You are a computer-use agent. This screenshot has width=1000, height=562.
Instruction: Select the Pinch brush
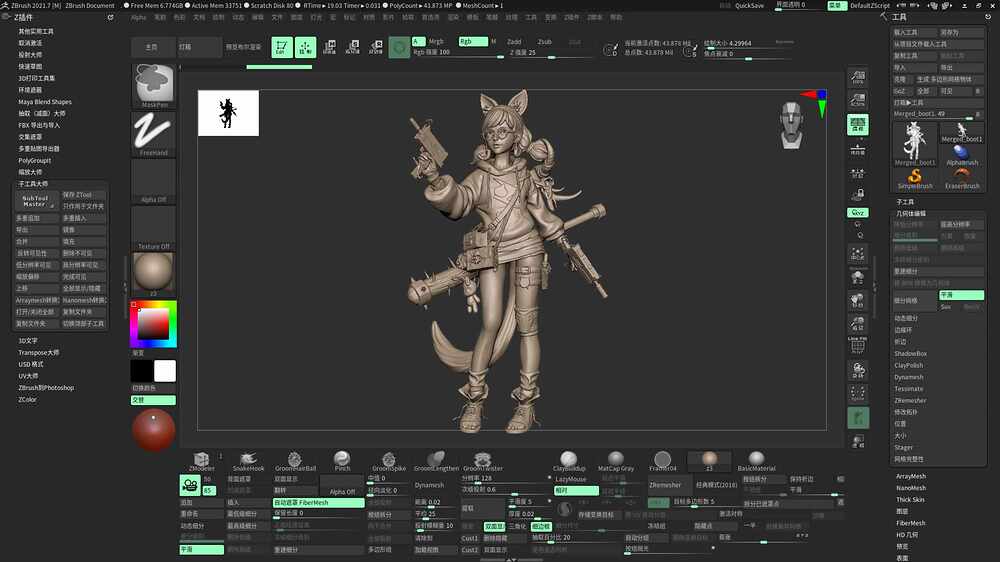pyautogui.click(x=342, y=461)
